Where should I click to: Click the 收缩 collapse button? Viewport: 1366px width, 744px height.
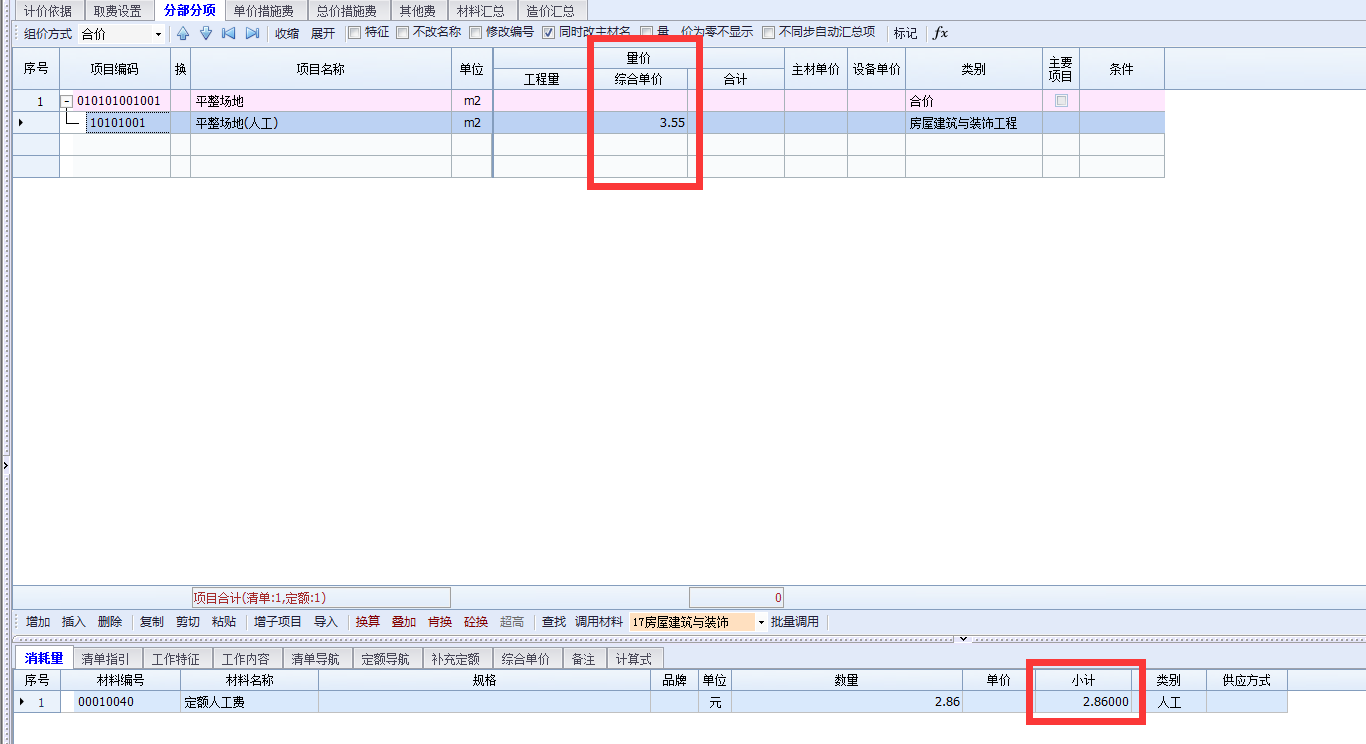287,33
